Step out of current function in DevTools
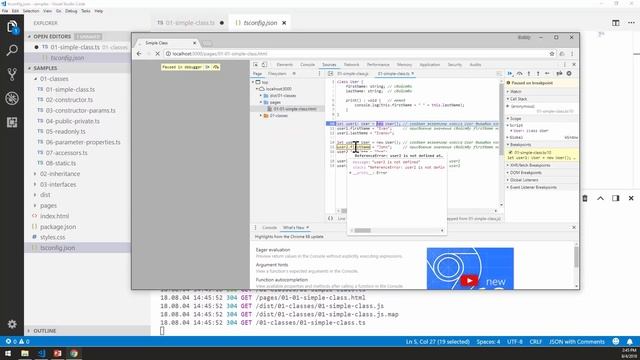Viewport: 640px width, 360px height. (538, 73)
